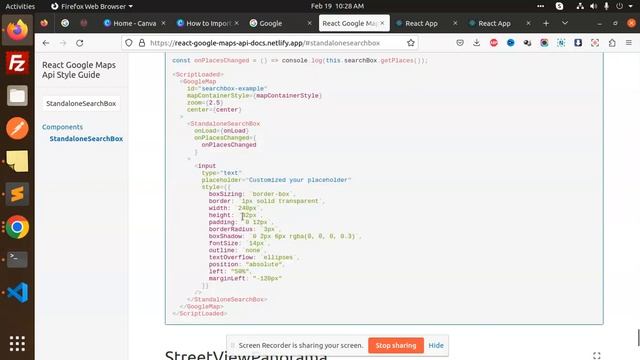Click the React Google Maps Api Style Guide title
The image size is (640, 360).
point(79,70)
